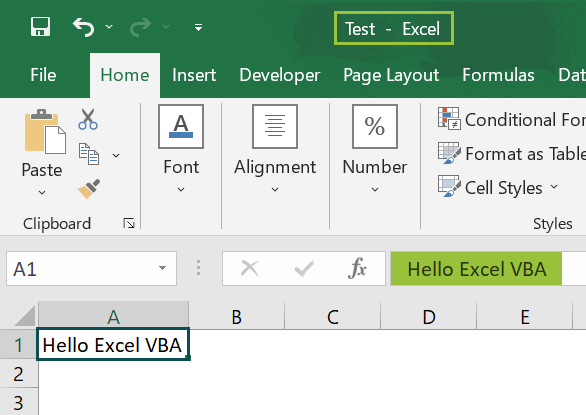Expand the Number group chevron

tap(375, 190)
